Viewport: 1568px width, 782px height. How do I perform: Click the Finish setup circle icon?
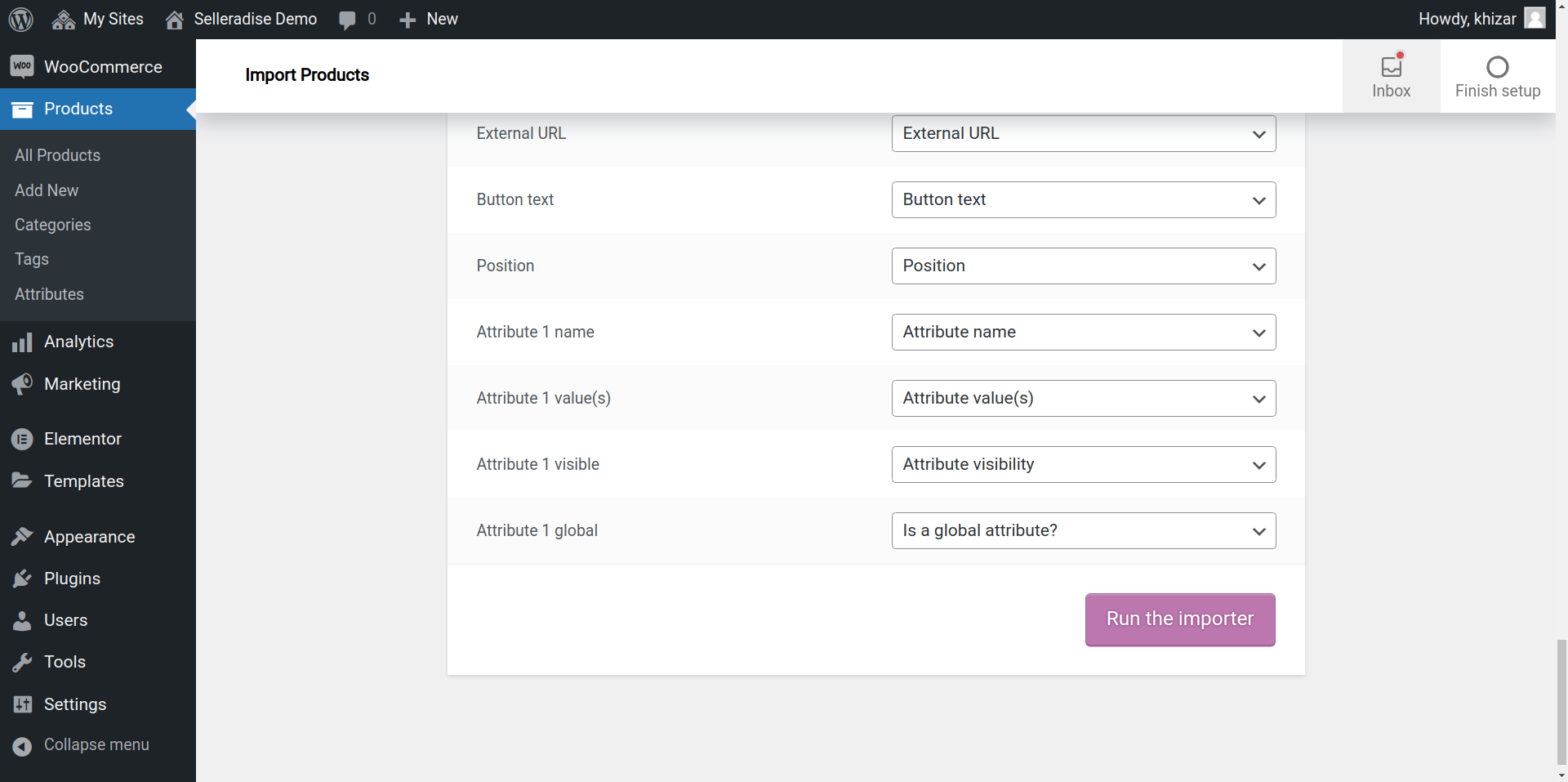click(x=1497, y=67)
